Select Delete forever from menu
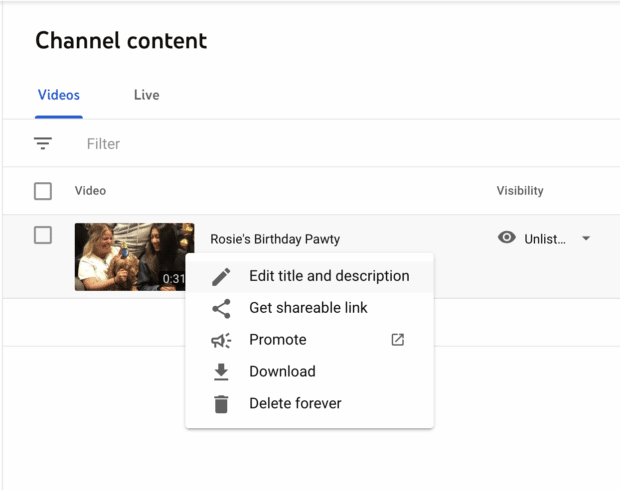The height and width of the screenshot is (490, 620). pos(295,404)
